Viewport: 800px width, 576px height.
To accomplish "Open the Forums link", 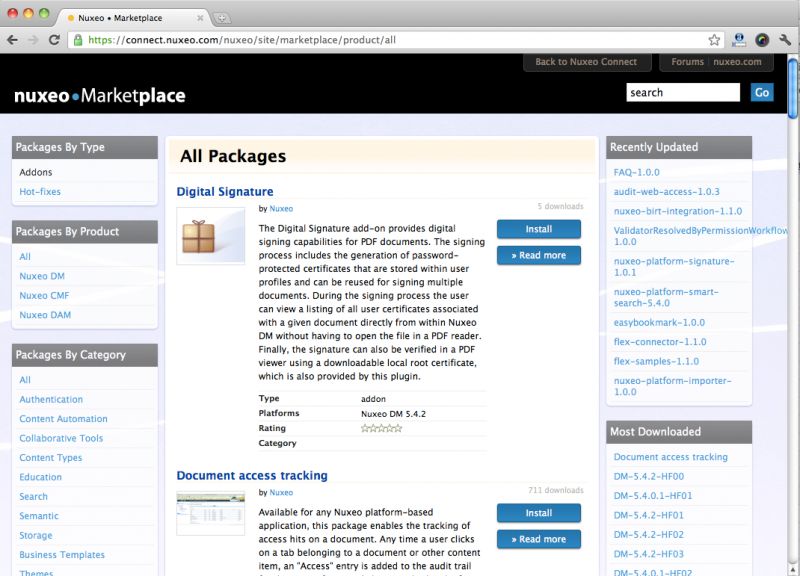I will [x=687, y=62].
